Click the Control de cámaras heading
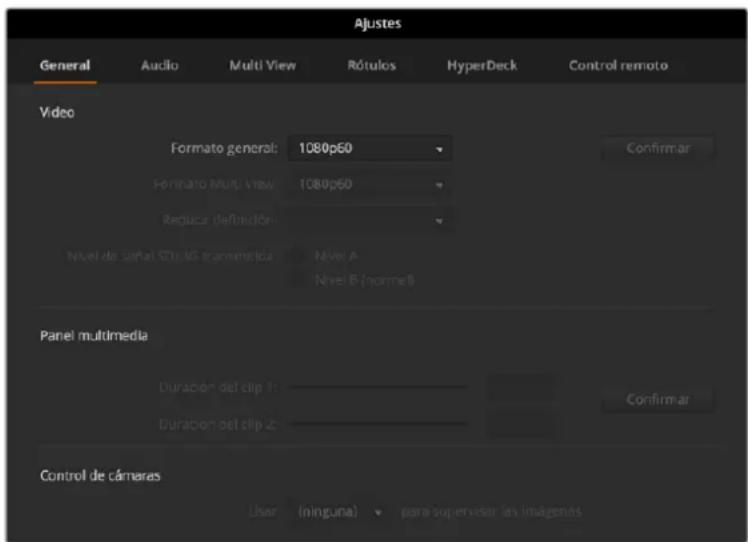The width and height of the screenshot is (748, 542). [x=100, y=476]
